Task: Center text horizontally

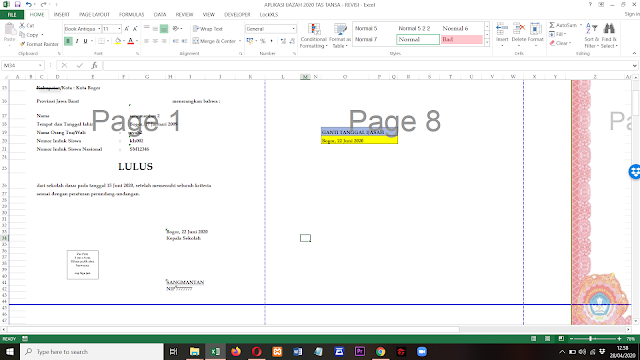Action: point(155,41)
